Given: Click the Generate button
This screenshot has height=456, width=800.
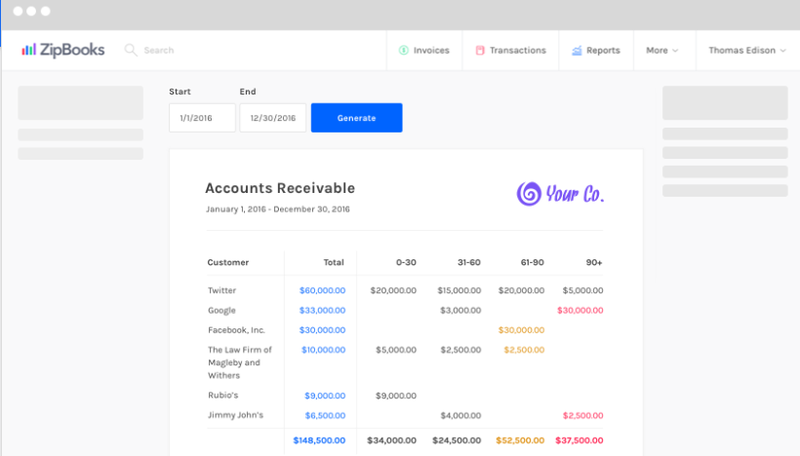Looking at the screenshot, I should (357, 118).
